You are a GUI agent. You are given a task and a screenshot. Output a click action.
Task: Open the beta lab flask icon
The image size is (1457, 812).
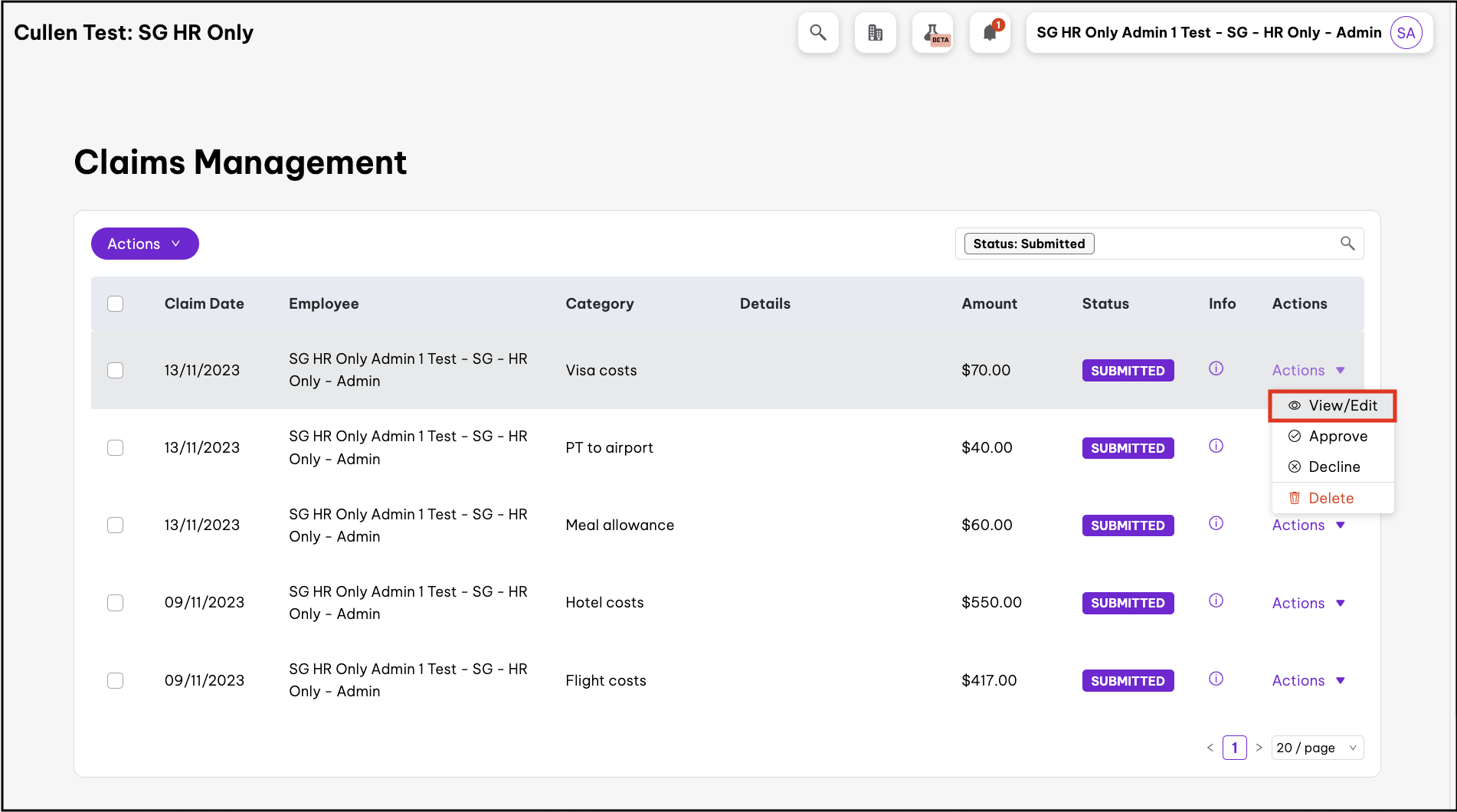click(933, 33)
